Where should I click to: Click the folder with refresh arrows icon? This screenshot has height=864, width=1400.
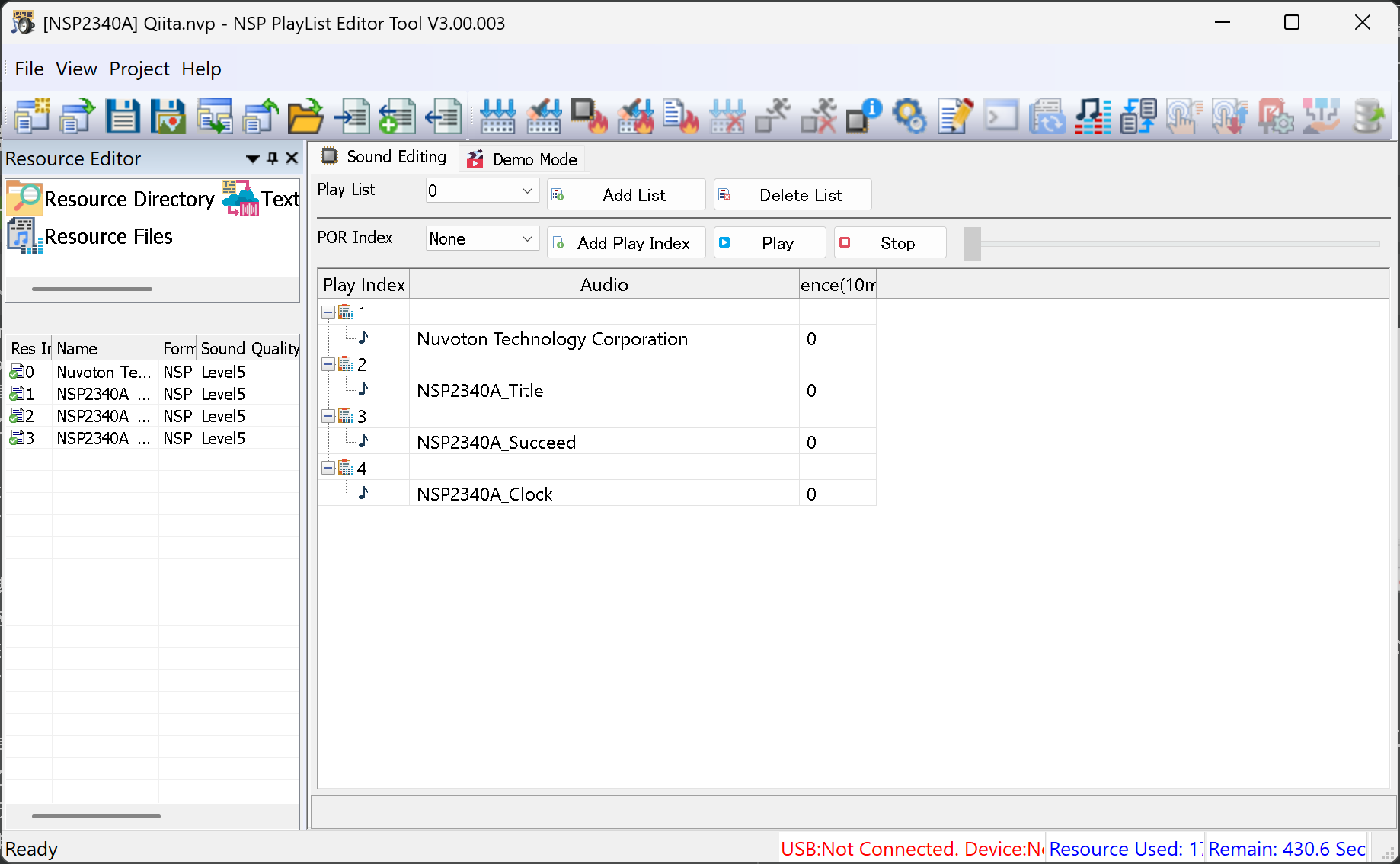(x=1046, y=116)
